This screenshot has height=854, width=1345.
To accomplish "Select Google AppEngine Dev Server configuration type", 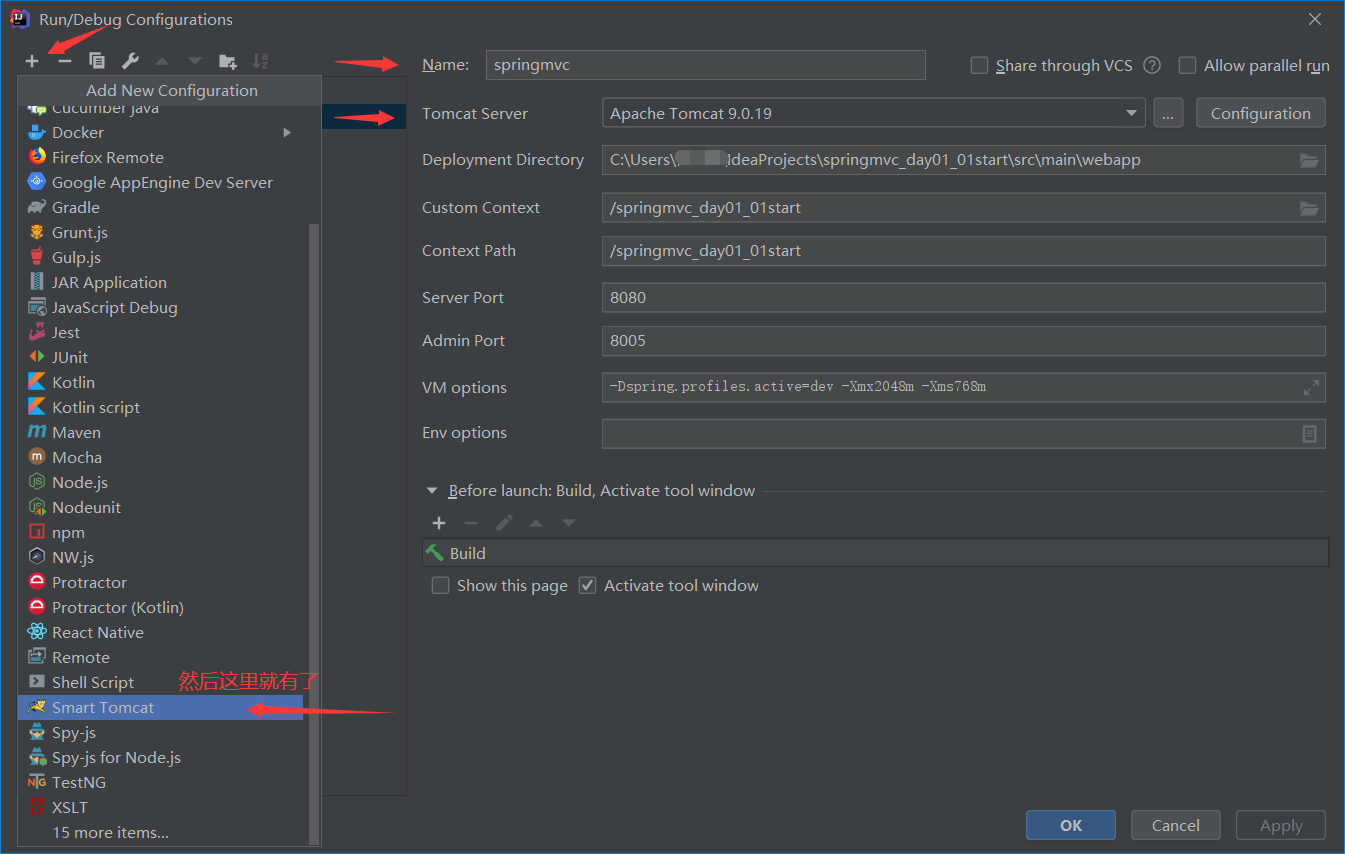I will 162,182.
